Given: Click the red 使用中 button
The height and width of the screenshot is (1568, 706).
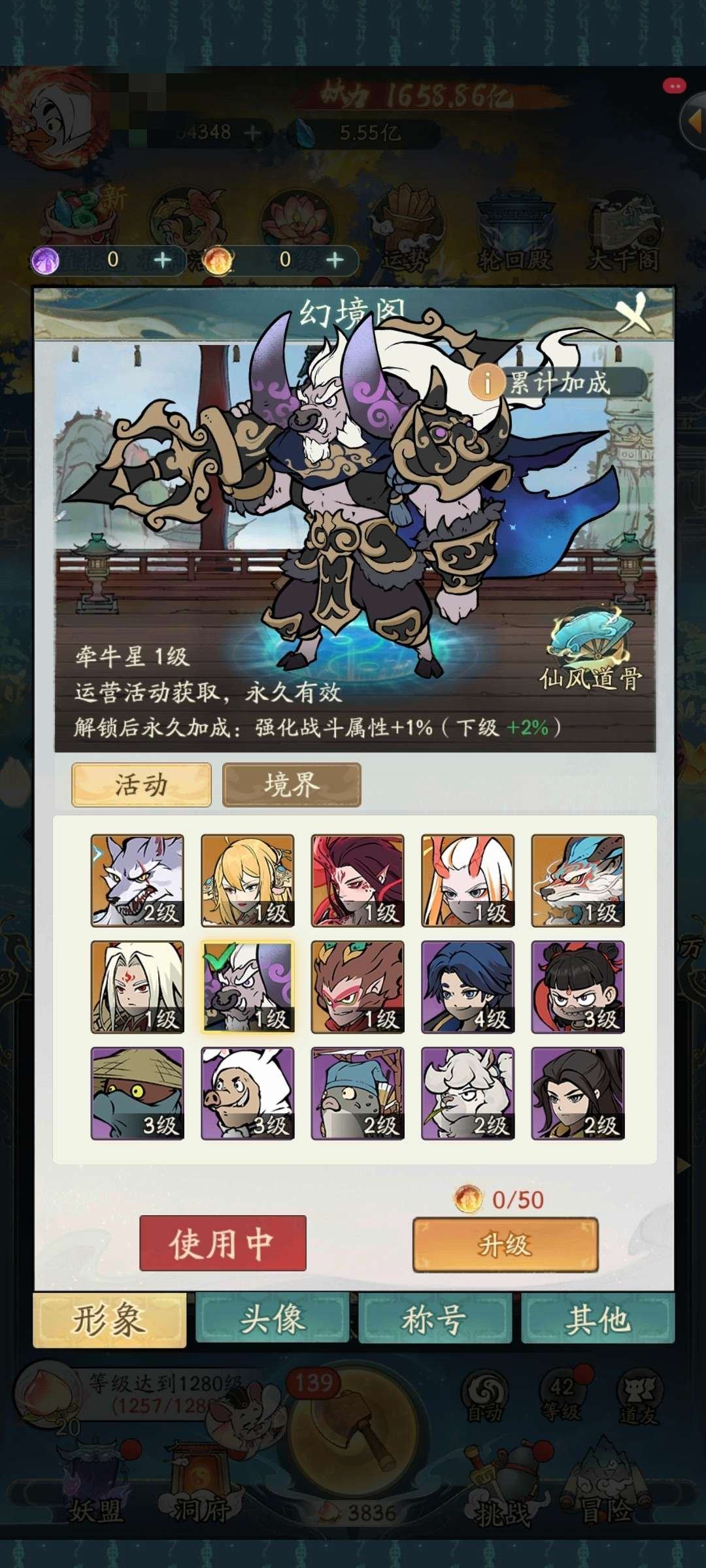Looking at the screenshot, I should coord(222,1243).
